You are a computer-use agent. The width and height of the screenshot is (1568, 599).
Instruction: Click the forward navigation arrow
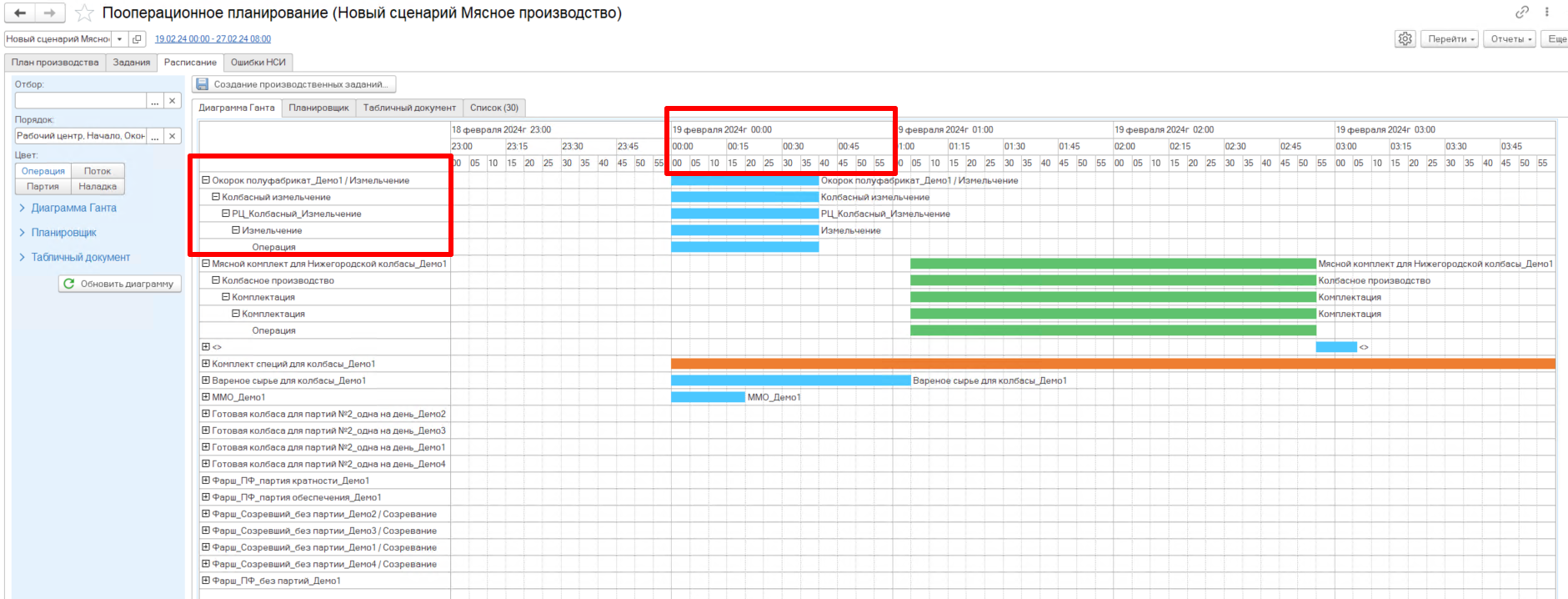(50, 13)
